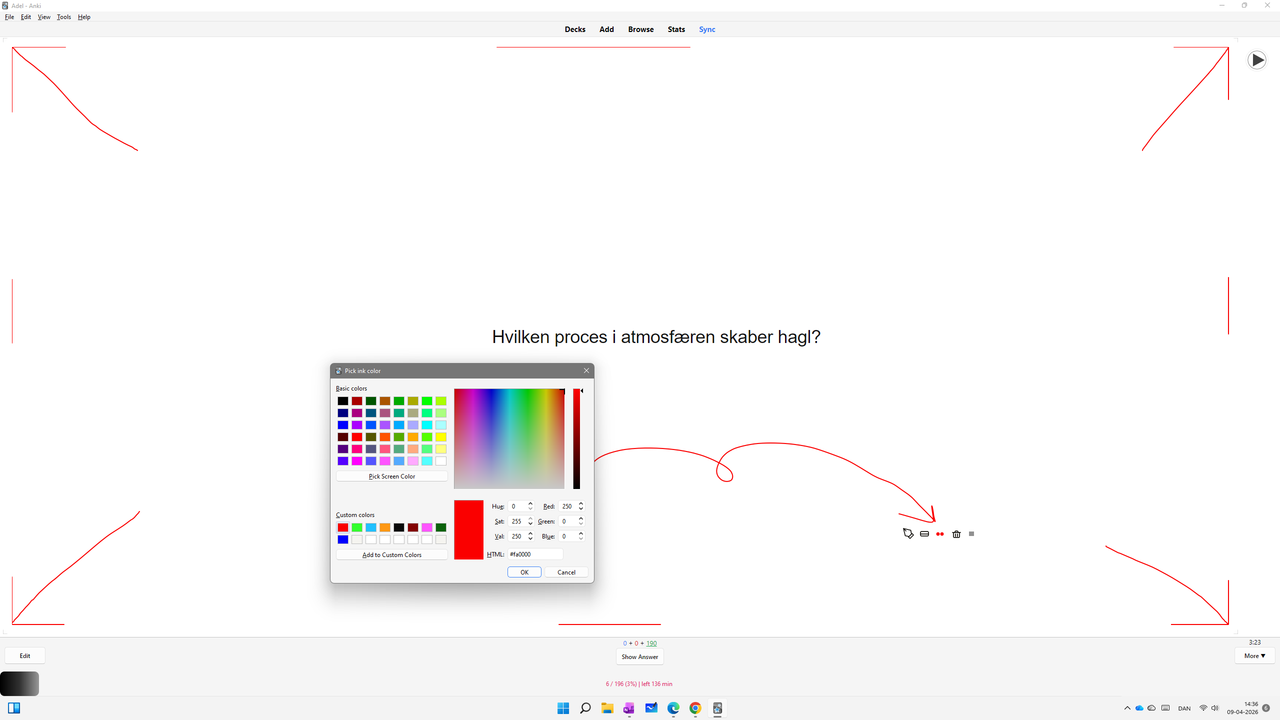Open the Tools menu
This screenshot has width=1280, height=720.
64,17
